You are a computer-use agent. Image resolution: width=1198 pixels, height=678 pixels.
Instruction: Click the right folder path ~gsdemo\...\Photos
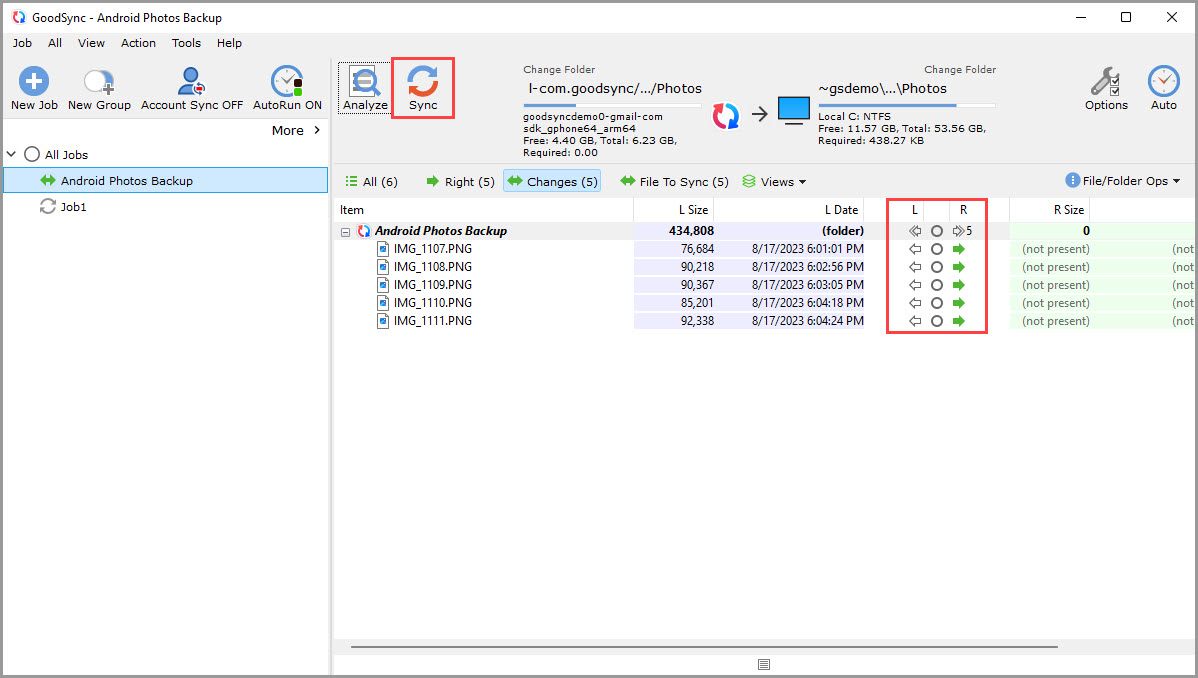click(882, 89)
